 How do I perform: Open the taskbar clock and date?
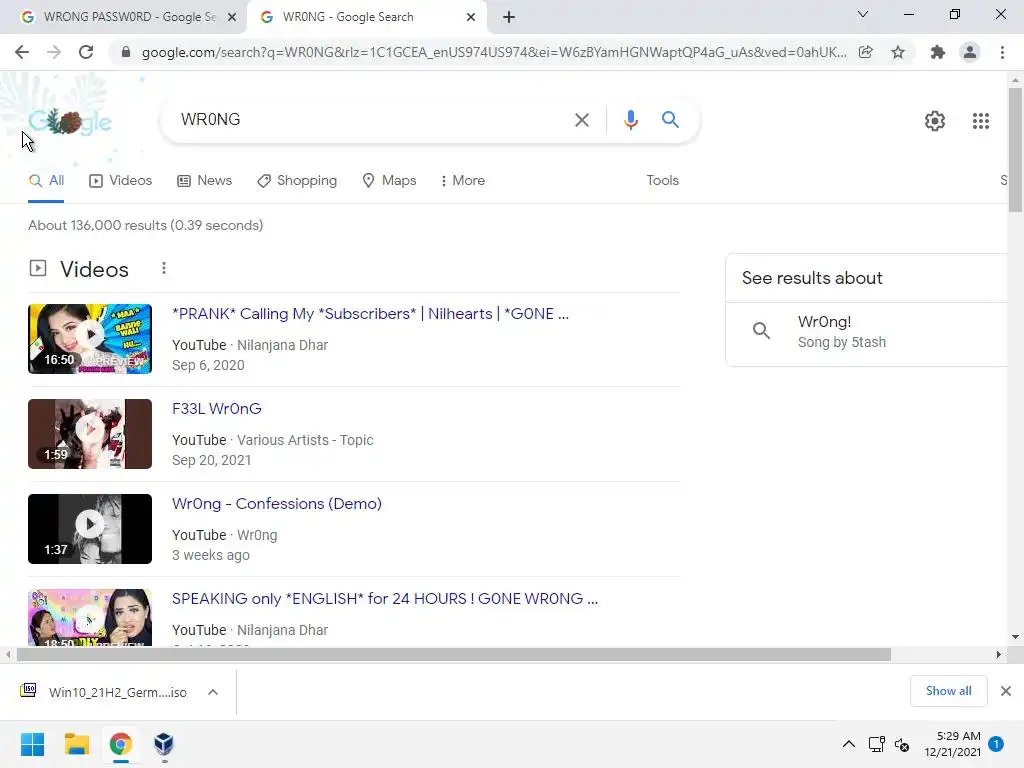pos(952,744)
